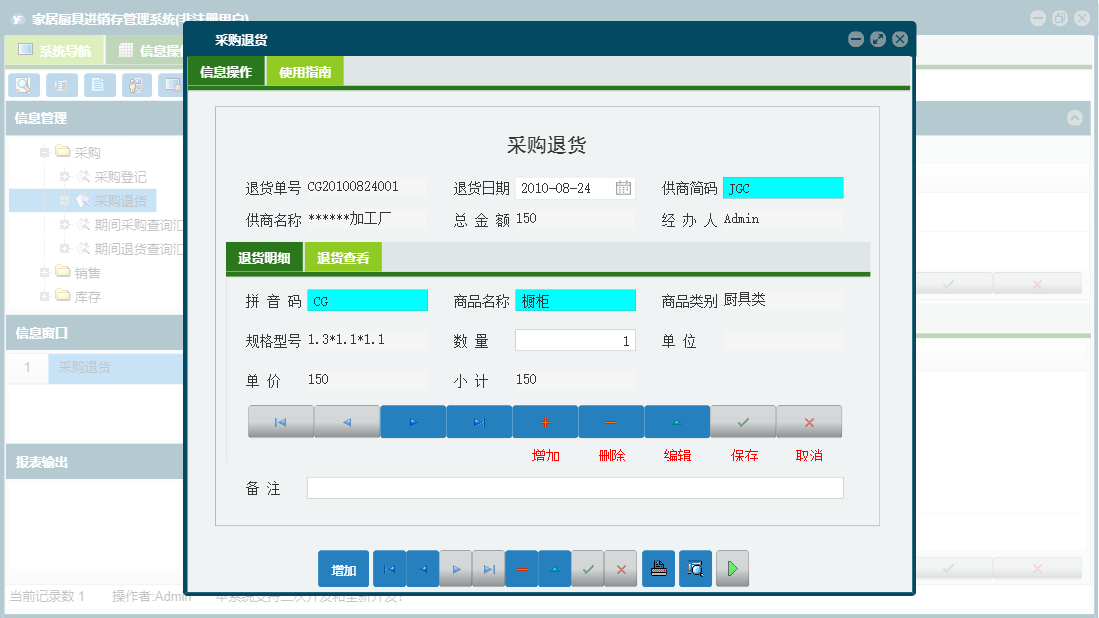The height and width of the screenshot is (618, 1099).
Task: Click the 增加 button at the dialog bottom
Action: (x=343, y=568)
